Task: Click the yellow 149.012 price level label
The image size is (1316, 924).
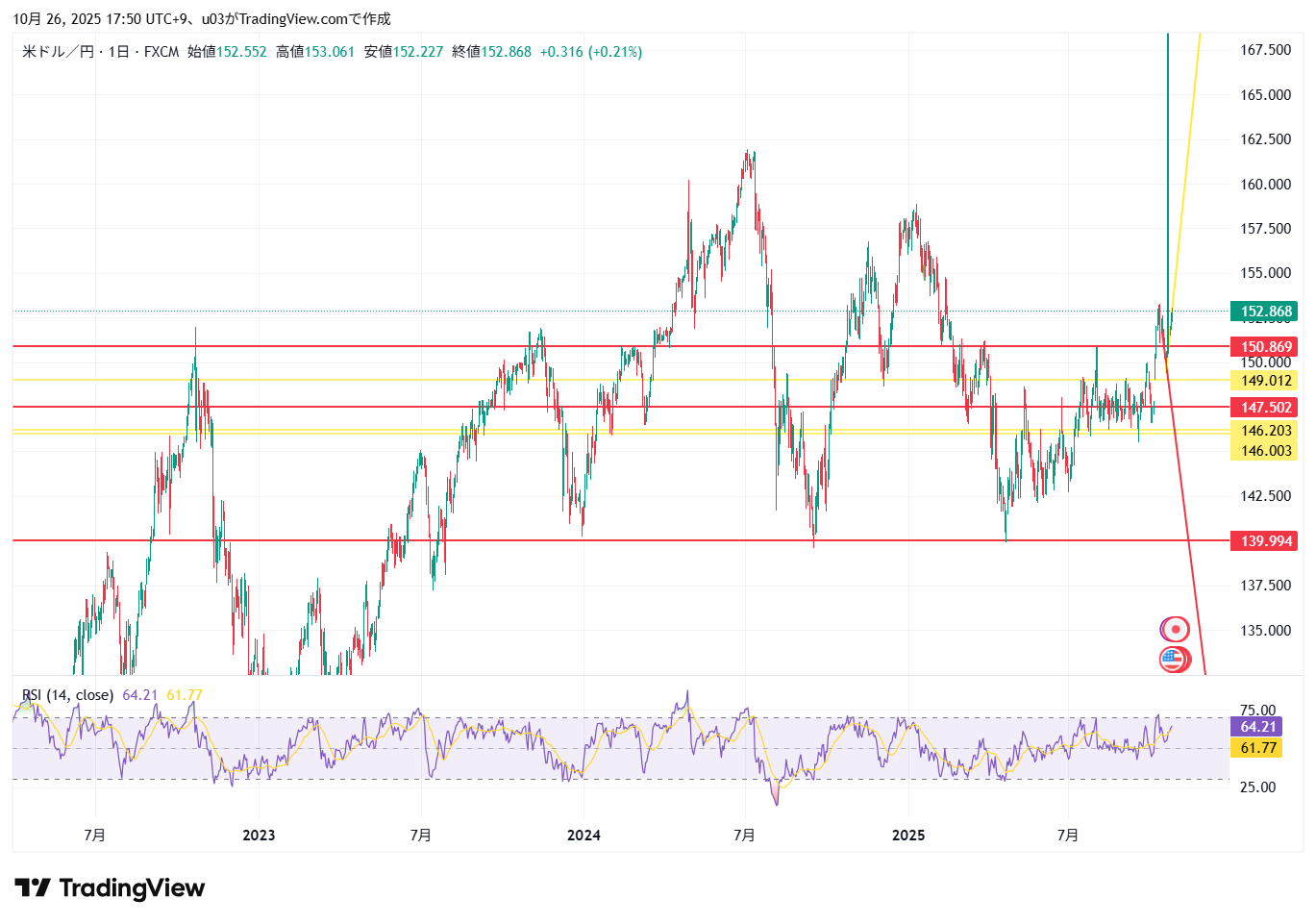Action: click(x=1264, y=381)
